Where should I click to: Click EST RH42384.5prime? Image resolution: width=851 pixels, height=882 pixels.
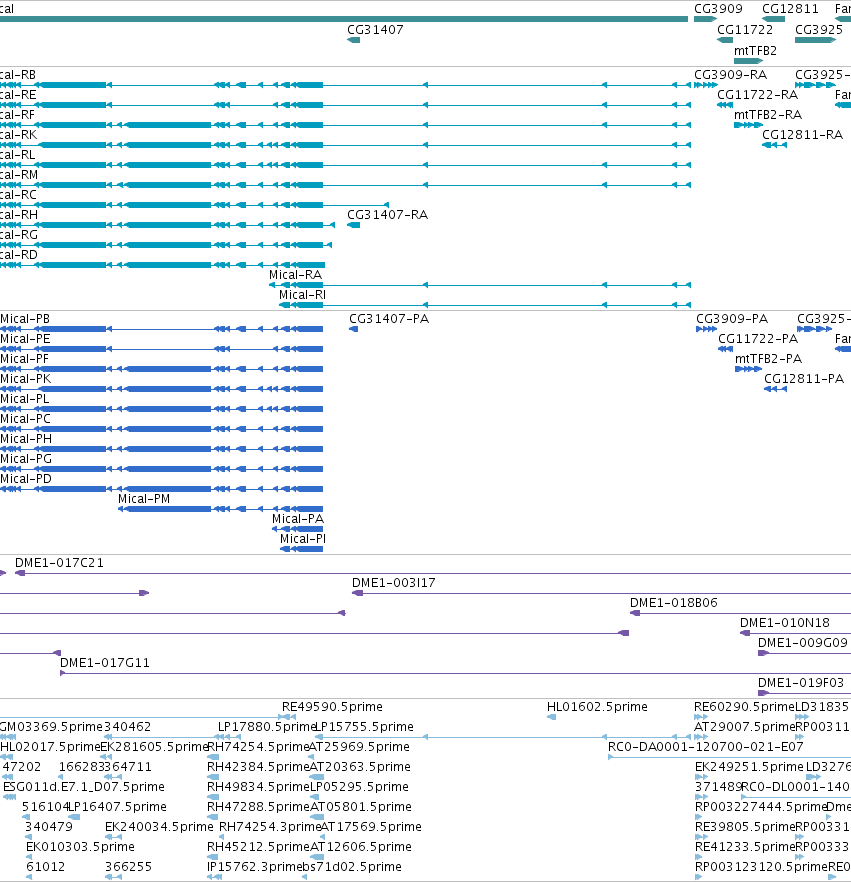tap(258, 767)
